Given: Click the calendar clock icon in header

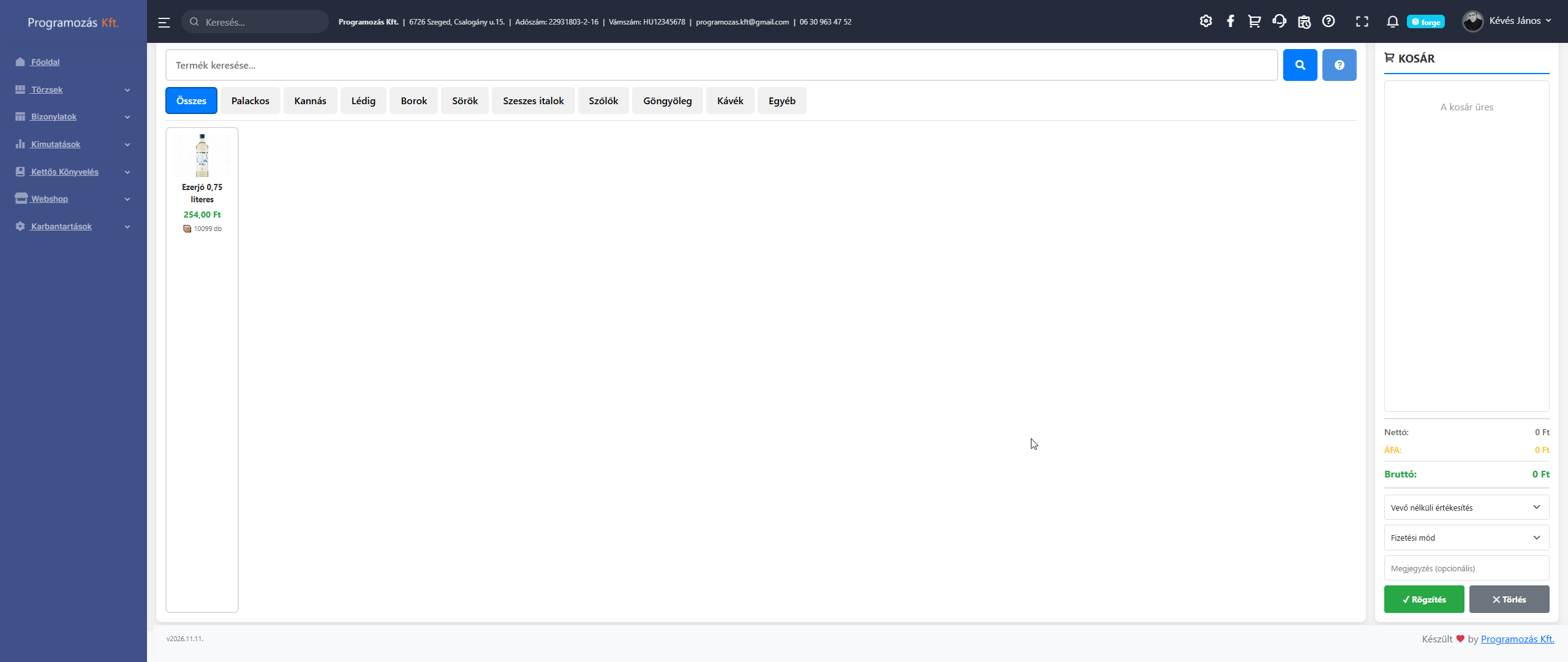Looking at the screenshot, I should coord(1304,21).
